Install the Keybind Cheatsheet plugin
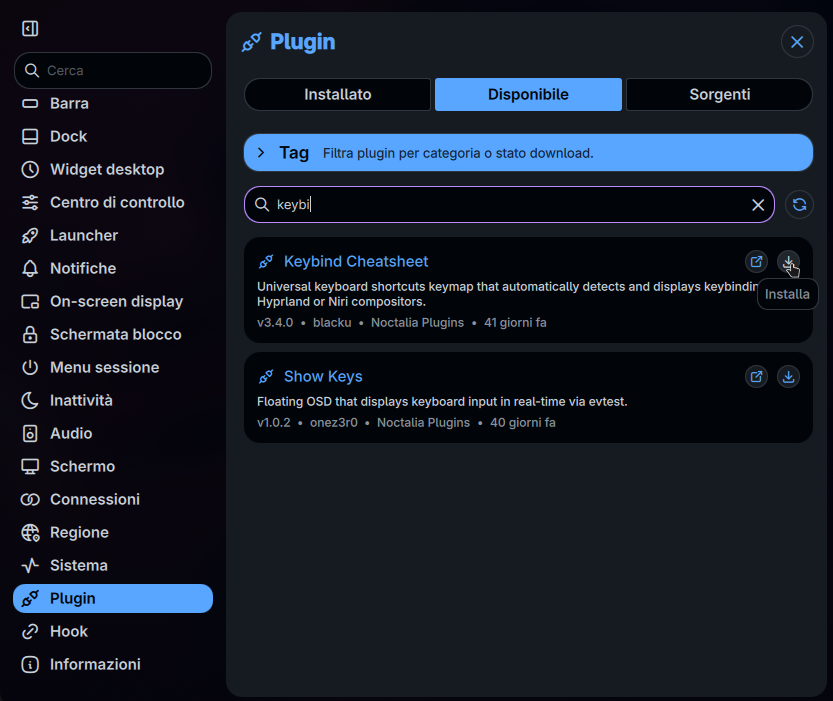Image resolution: width=833 pixels, height=701 pixels. 788,262
